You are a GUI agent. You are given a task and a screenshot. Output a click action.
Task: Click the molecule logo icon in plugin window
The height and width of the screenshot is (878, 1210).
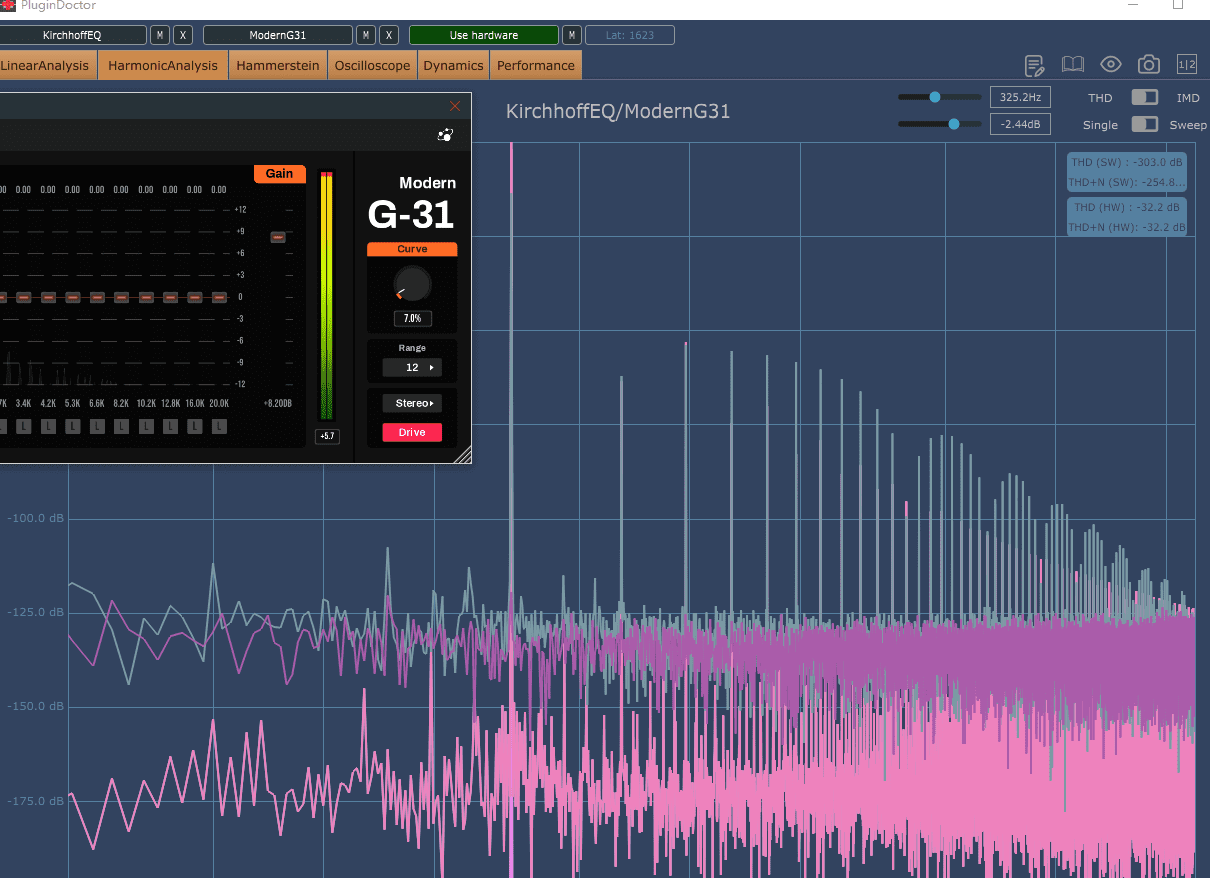click(x=445, y=135)
